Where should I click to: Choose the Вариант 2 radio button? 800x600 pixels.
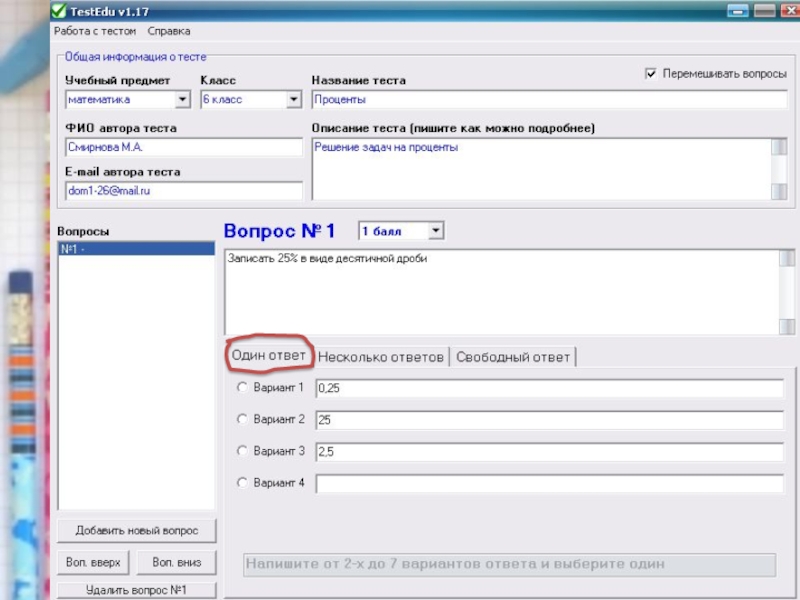click(x=241, y=419)
